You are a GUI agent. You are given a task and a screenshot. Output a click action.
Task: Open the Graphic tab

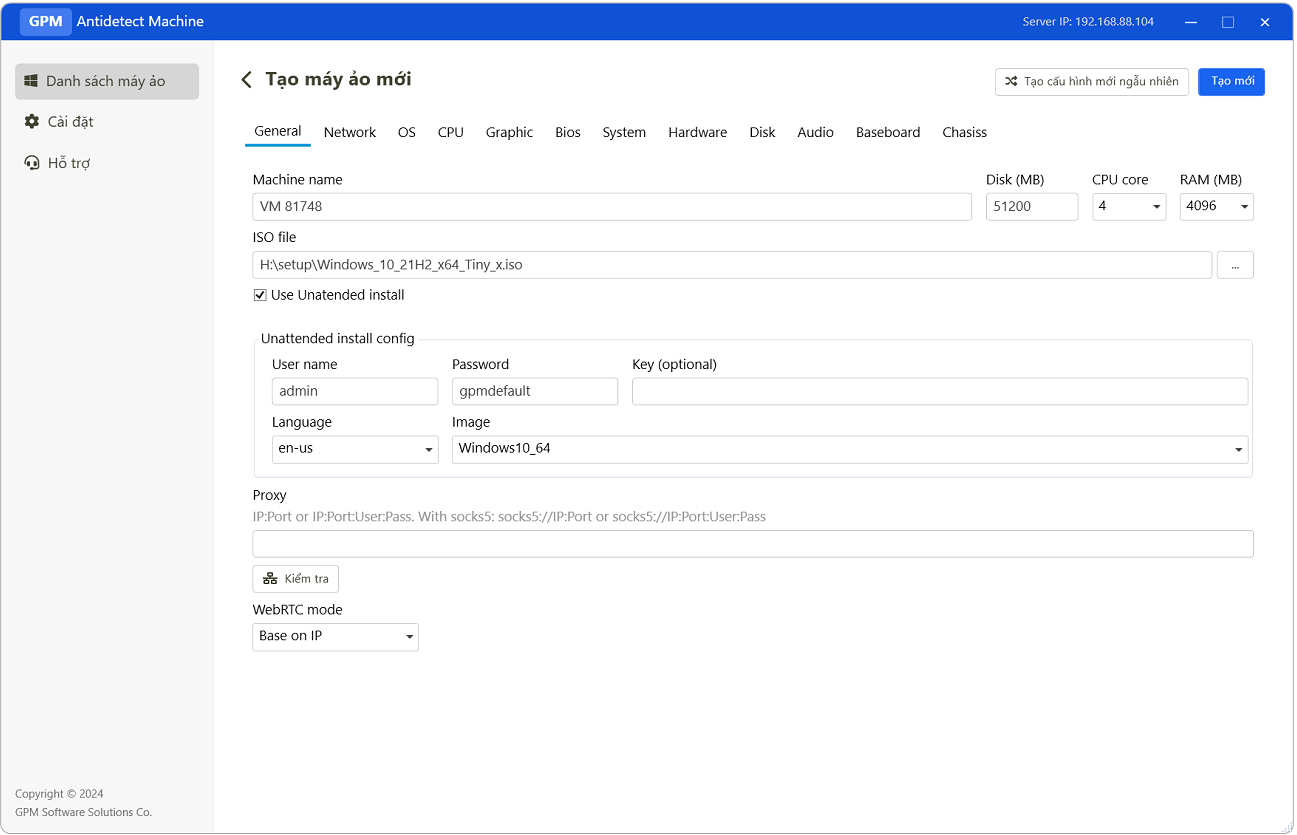pyautogui.click(x=509, y=132)
